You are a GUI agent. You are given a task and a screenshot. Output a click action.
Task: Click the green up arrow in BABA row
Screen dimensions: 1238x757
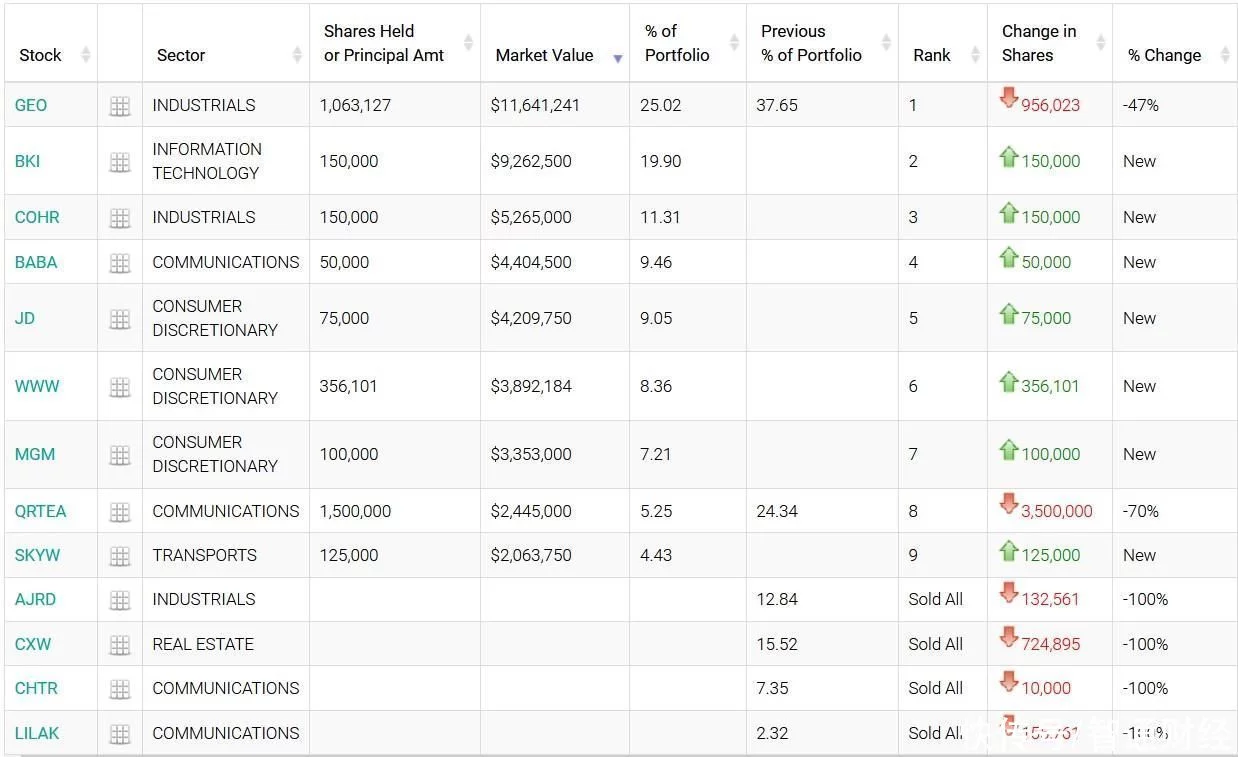point(1008,257)
